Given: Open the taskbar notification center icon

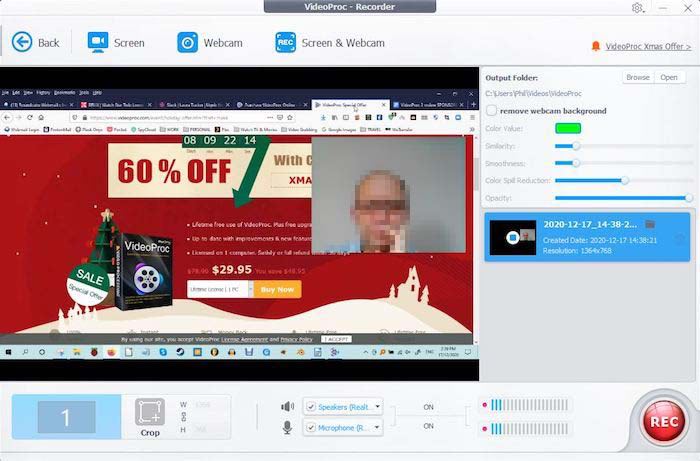Looking at the screenshot, I should pos(468,352).
